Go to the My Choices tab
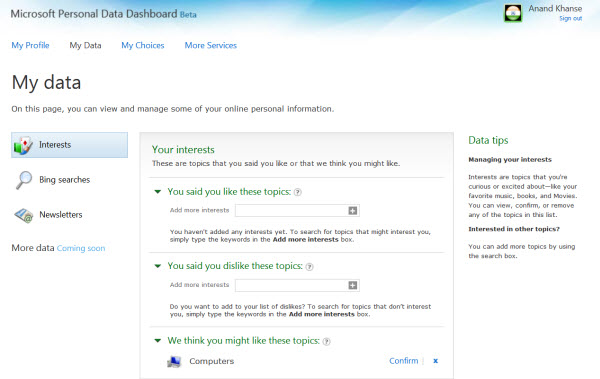 (143, 46)
